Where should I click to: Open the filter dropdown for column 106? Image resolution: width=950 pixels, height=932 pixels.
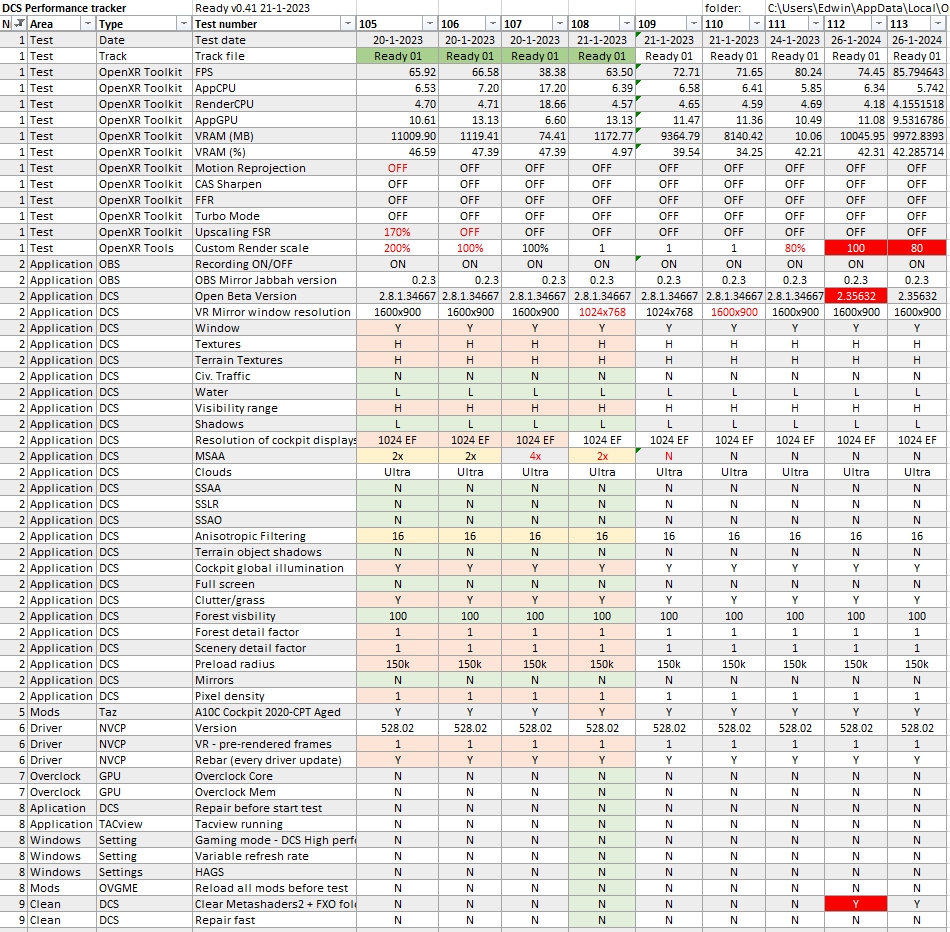[493, 24]
